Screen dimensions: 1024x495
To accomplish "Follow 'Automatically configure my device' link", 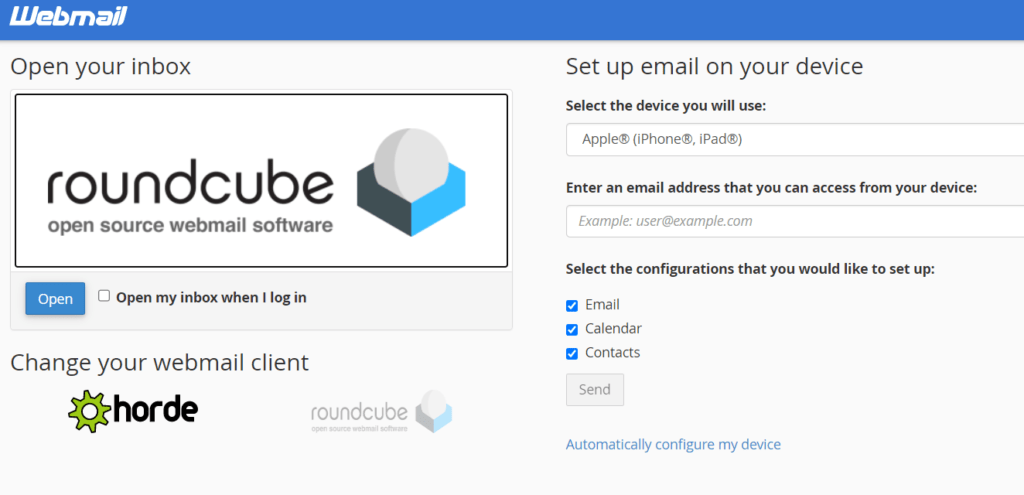I will pos(673,445).
